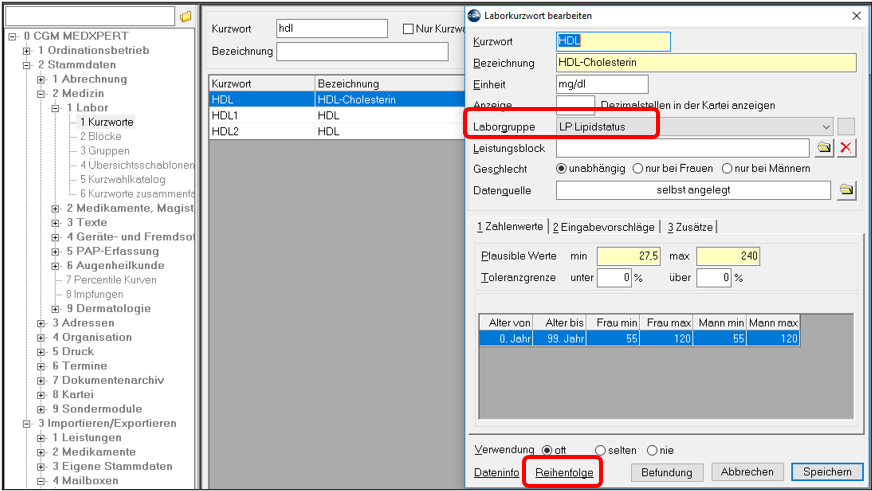Collapse the 0 CGM MEDXPERT root node

point(13,37)
